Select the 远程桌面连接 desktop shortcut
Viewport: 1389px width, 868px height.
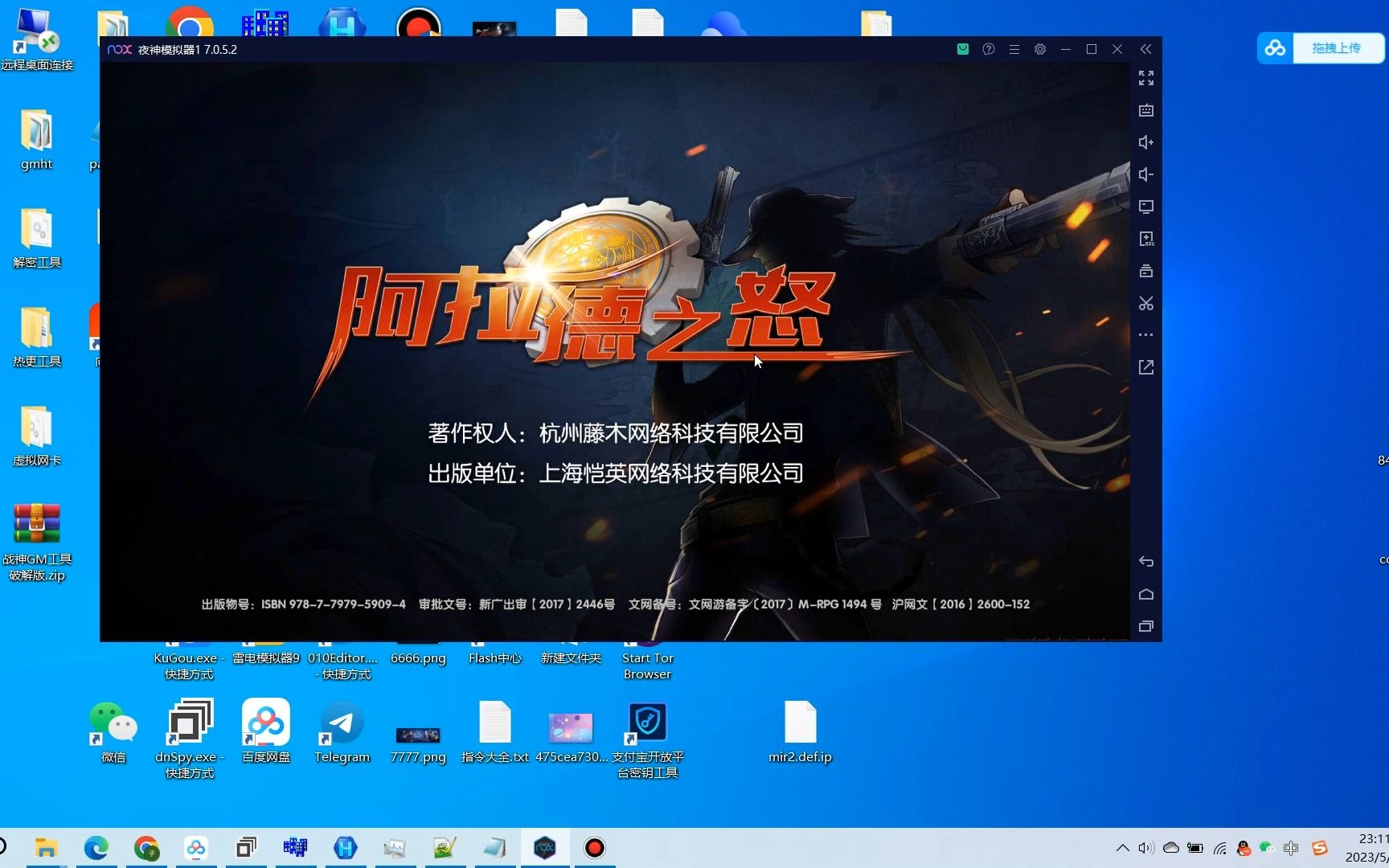[36, 40]
